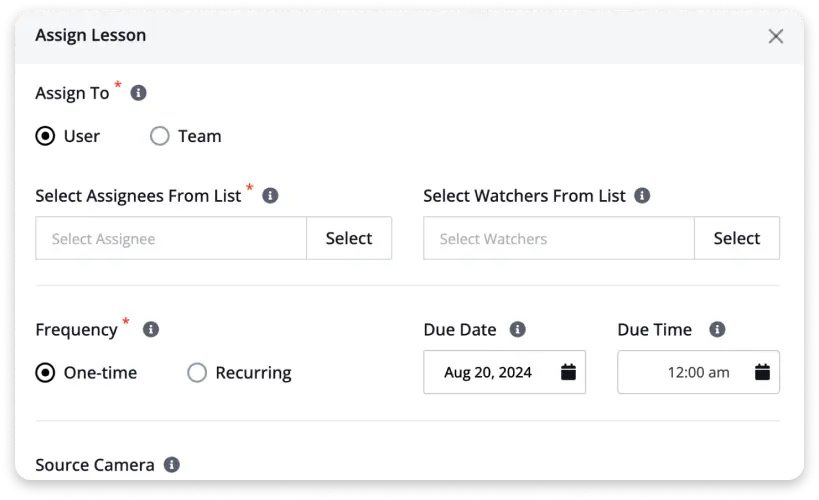Click the info icon beside Source Camera
Image resolution: width=819 pixels, height=500 pixels.
172,465
